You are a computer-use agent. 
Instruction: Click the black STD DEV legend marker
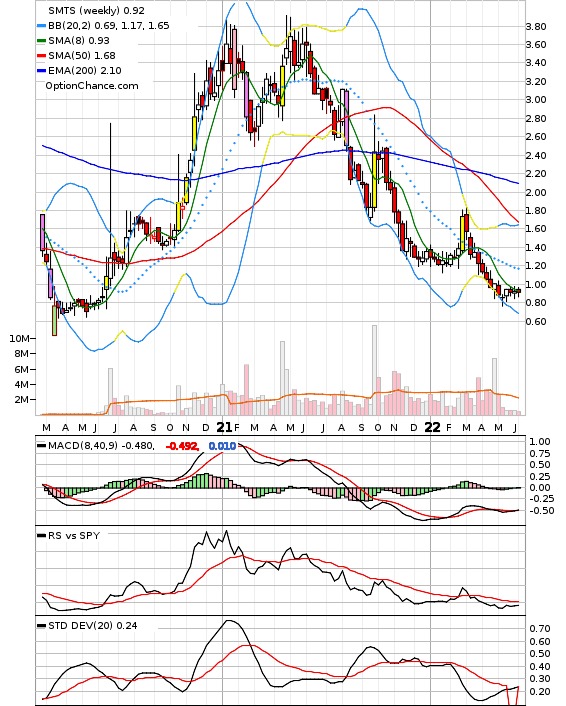pyautogui.click(x=41, y=625)
